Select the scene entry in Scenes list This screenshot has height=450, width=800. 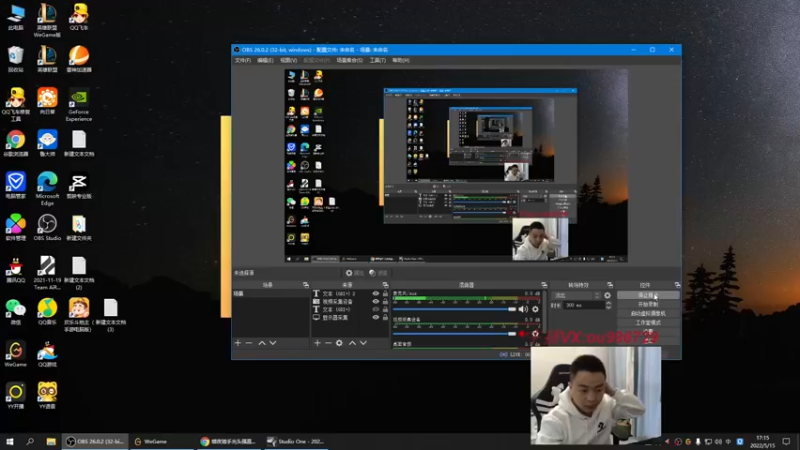coord(271,293)
